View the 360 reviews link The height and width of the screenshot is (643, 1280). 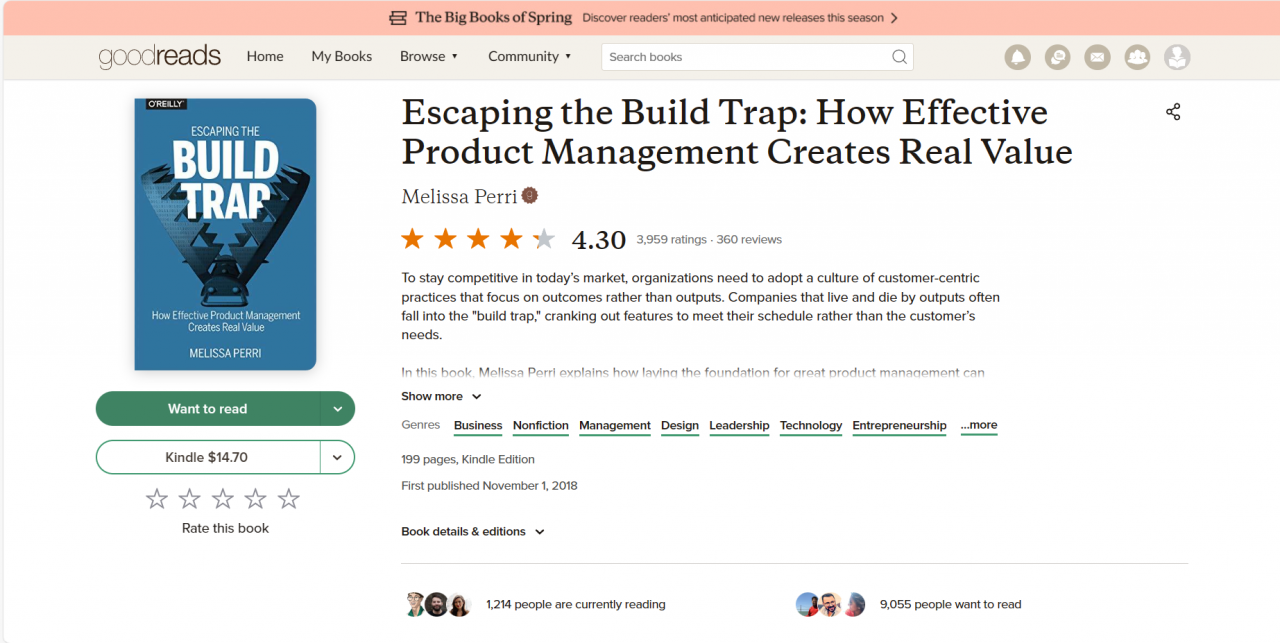tap(748, 239)
